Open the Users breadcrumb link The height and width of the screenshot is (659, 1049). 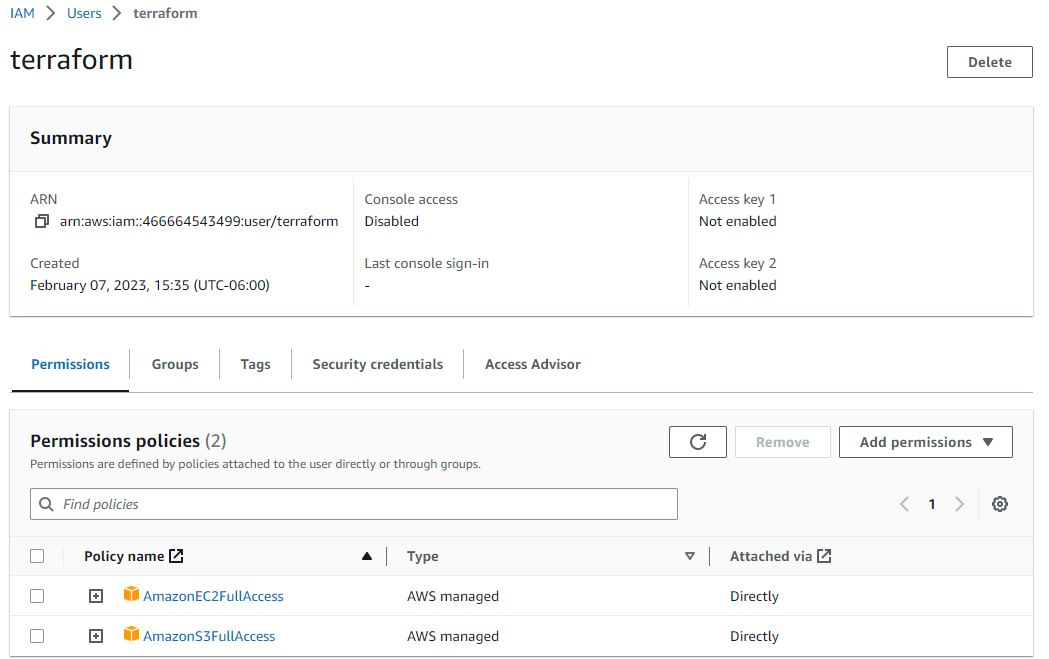(x=84, y=13)
